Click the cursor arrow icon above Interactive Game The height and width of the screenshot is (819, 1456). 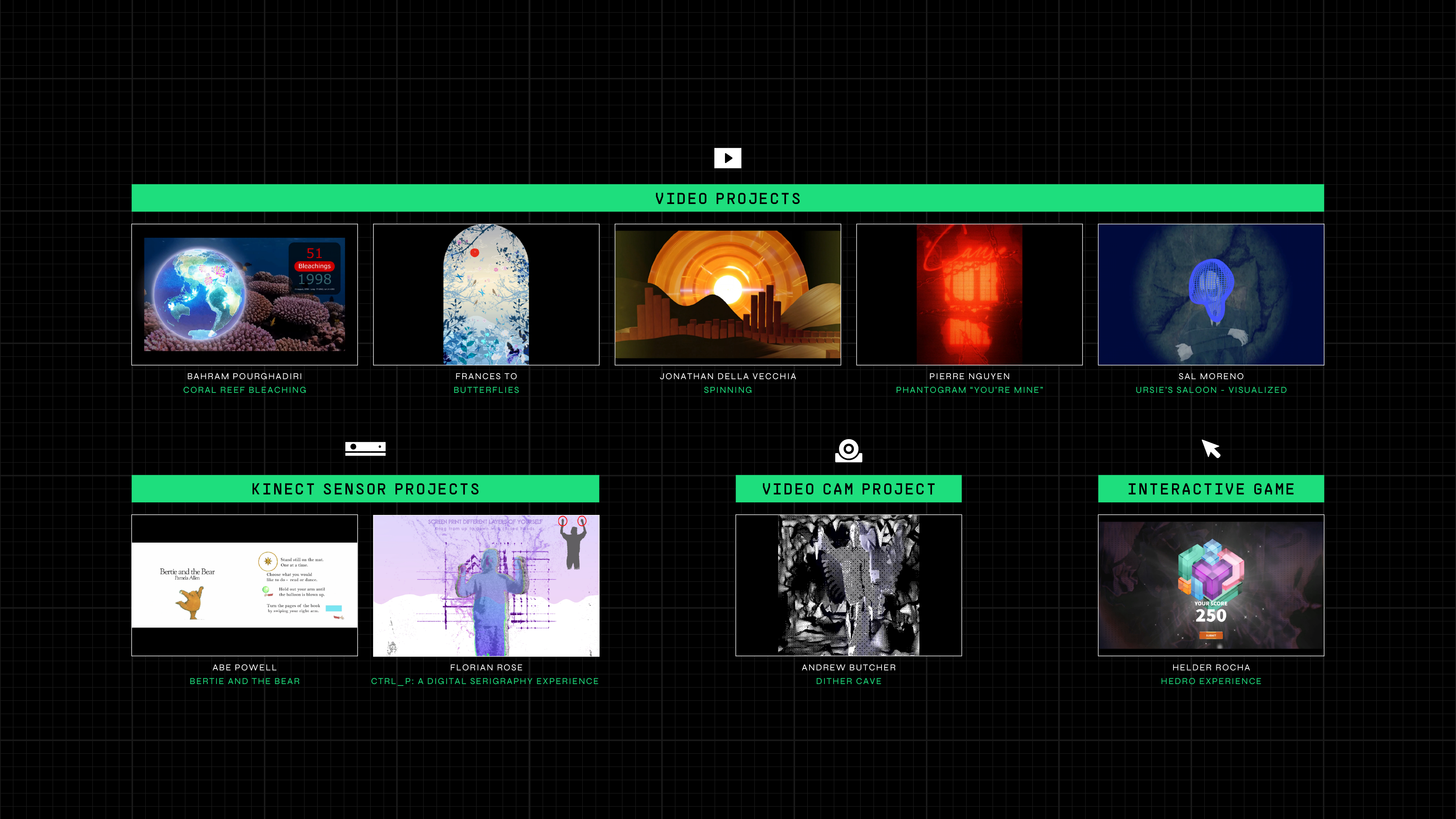(1211, 449)
